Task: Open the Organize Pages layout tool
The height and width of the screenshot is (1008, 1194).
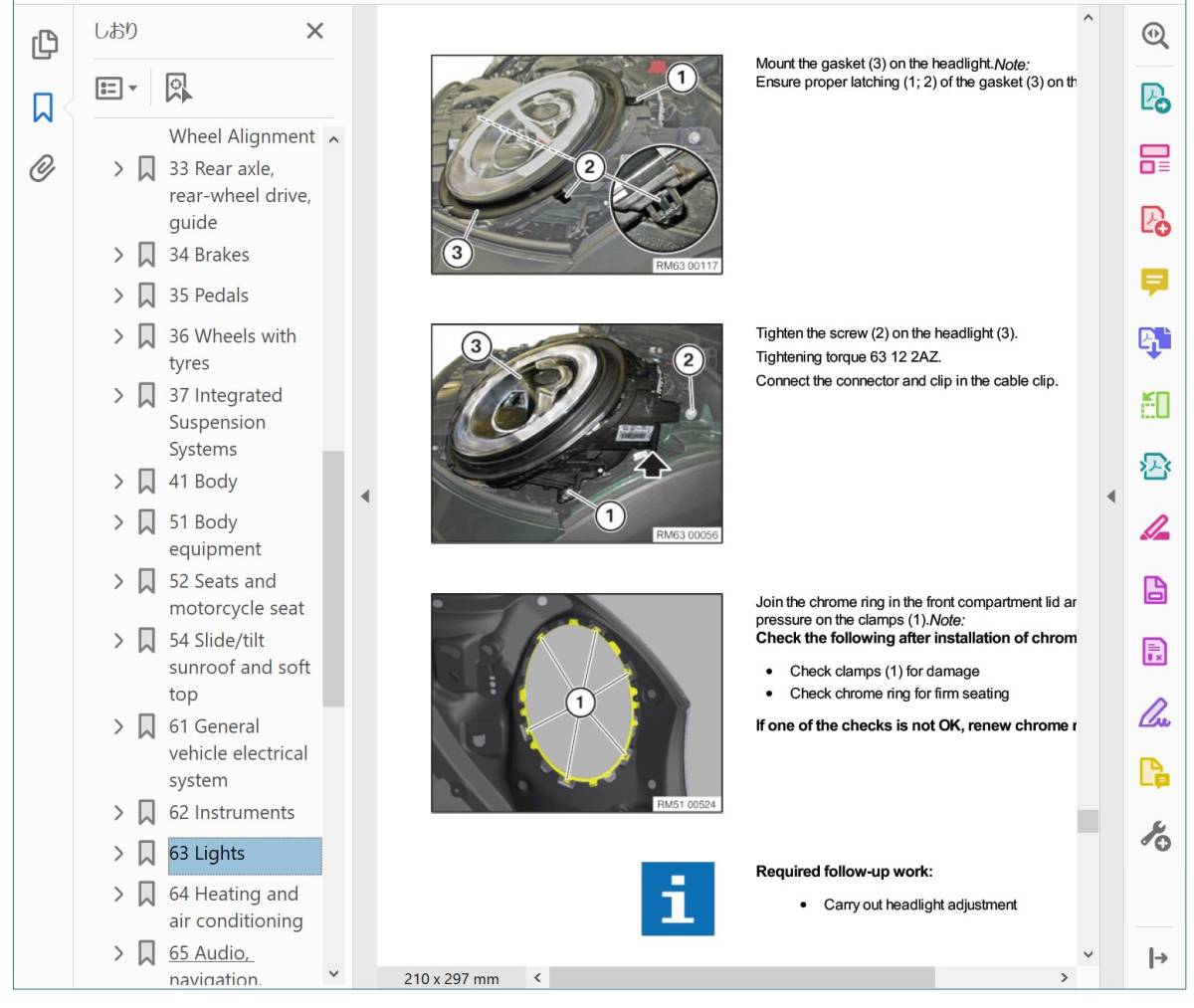Action: coord(1154,159)
